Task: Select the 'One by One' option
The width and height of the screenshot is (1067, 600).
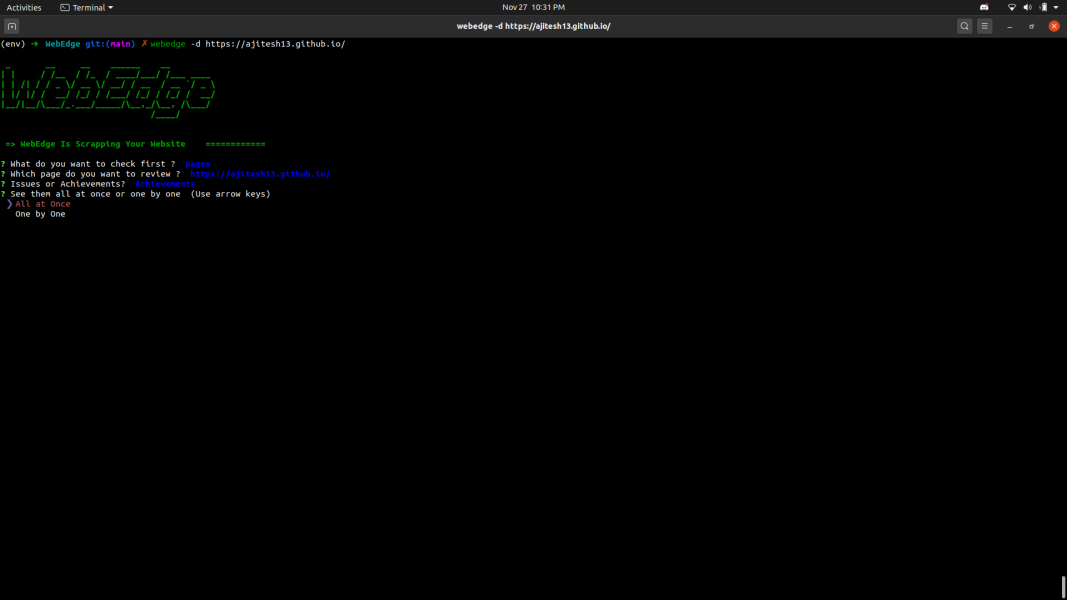Action: 40,214
